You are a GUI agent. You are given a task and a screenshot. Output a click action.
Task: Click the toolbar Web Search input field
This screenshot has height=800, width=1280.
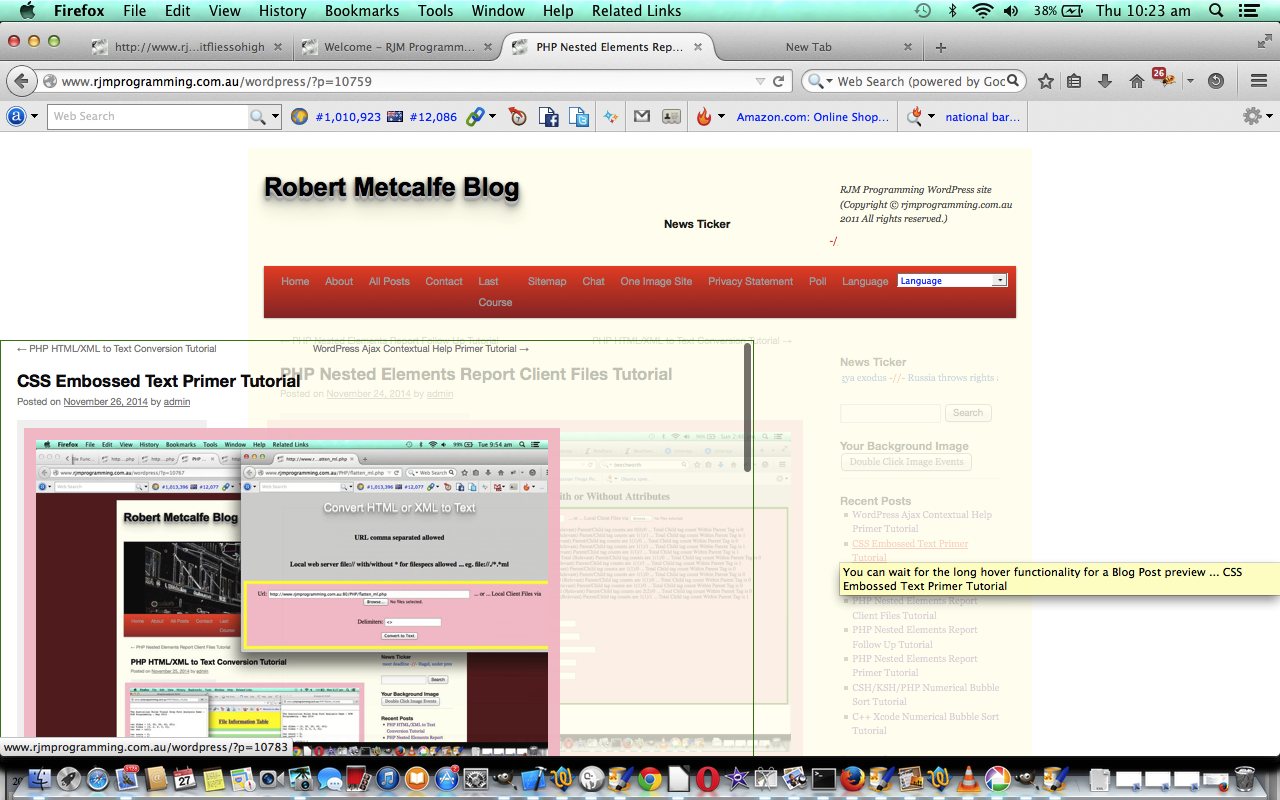click(148, 117)
